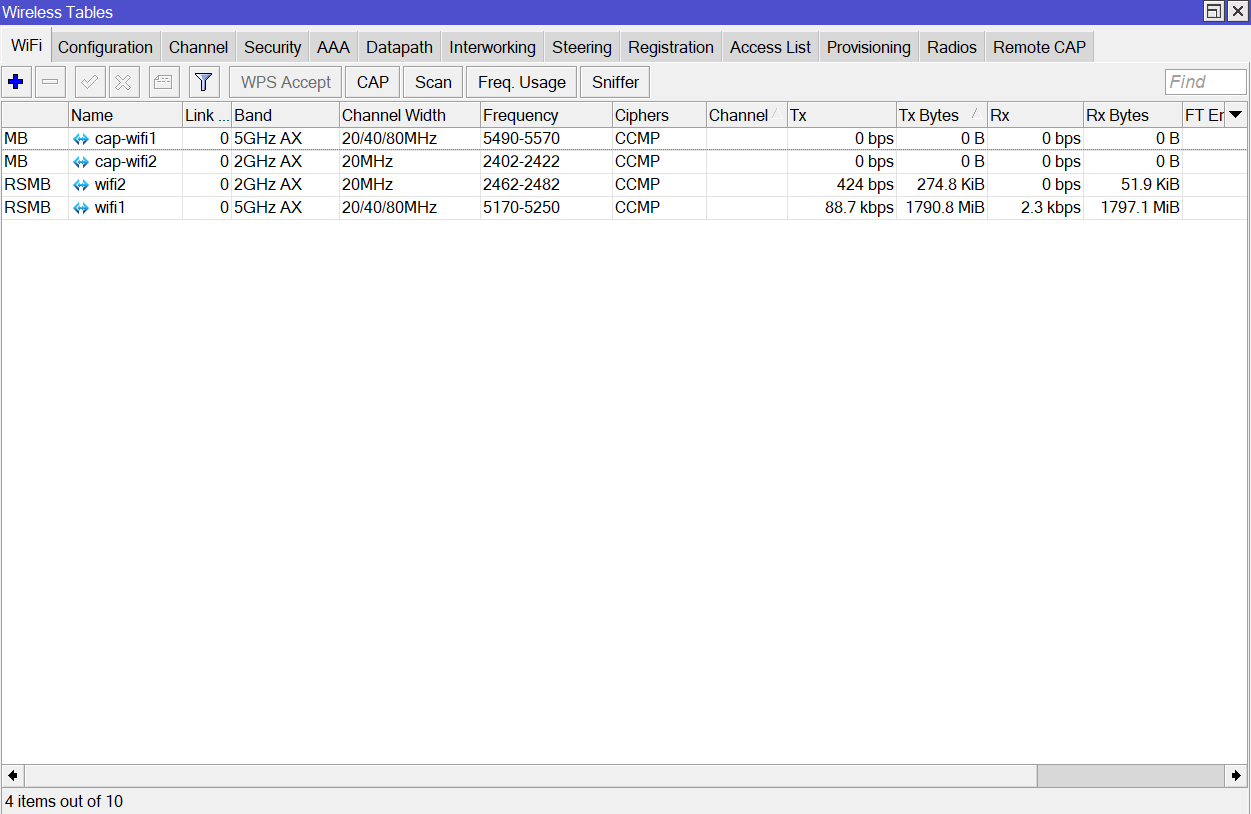Screen dimensions: 1251x814
Task: Launch the Sniffer button
Action: point(615,82)
